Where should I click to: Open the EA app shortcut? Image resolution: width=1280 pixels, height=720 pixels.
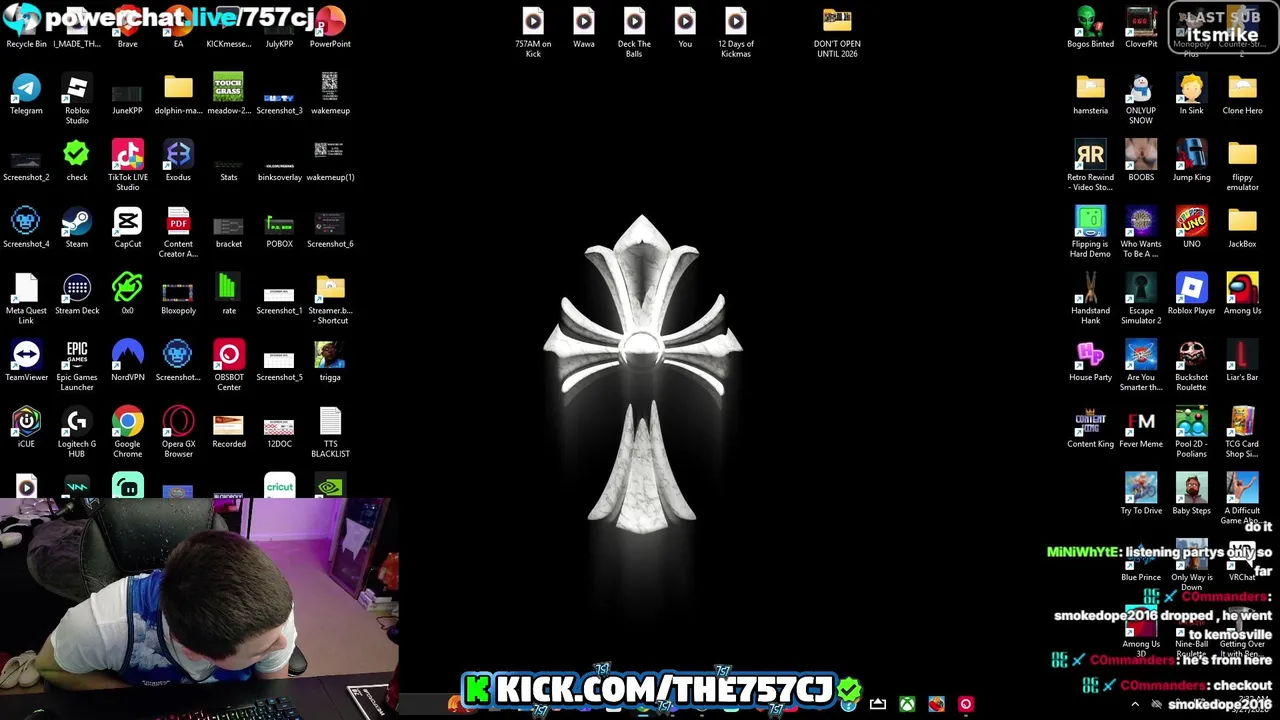(x=178, y=28)
